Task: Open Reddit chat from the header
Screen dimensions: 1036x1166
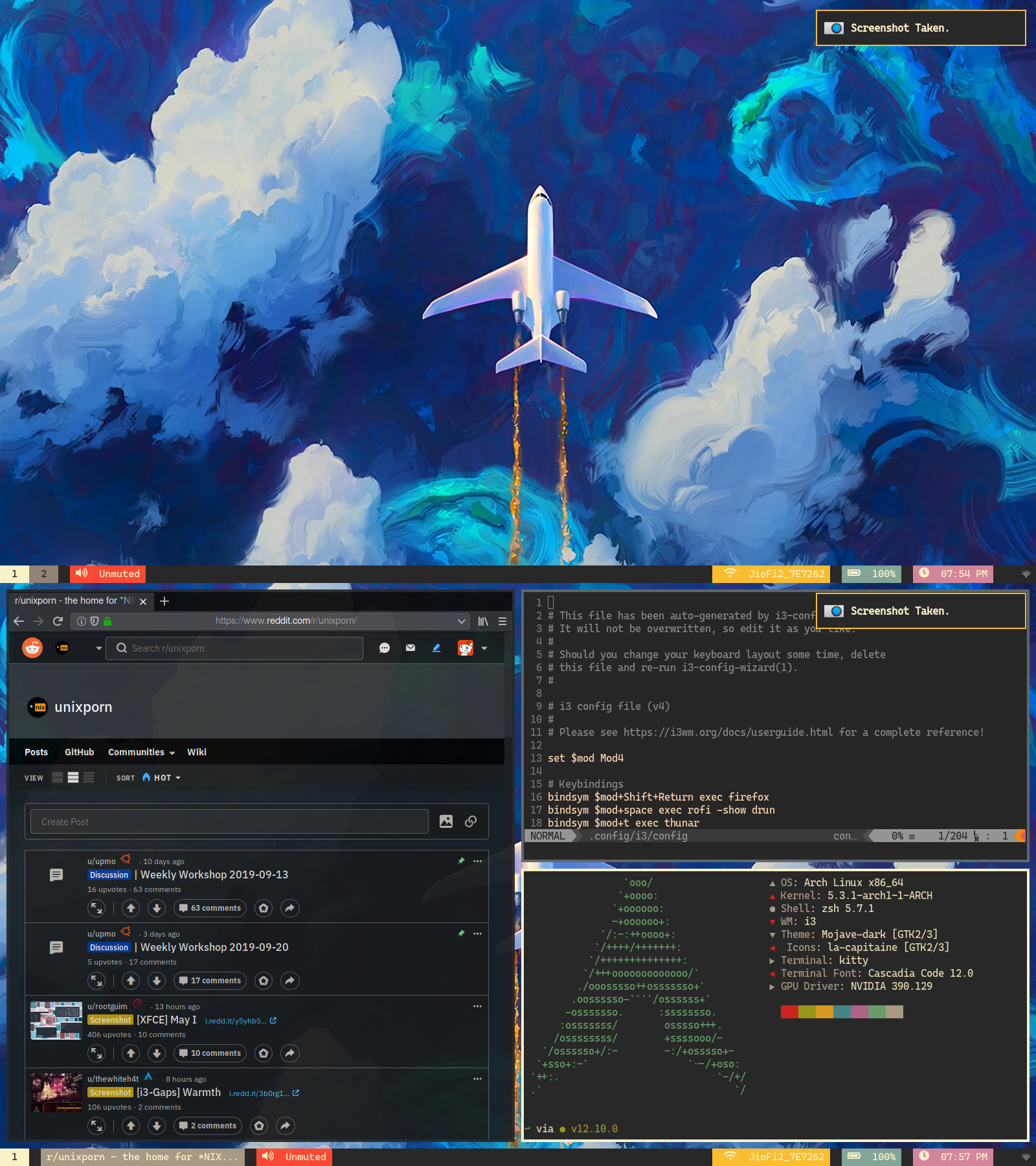Action: [385, 648]
